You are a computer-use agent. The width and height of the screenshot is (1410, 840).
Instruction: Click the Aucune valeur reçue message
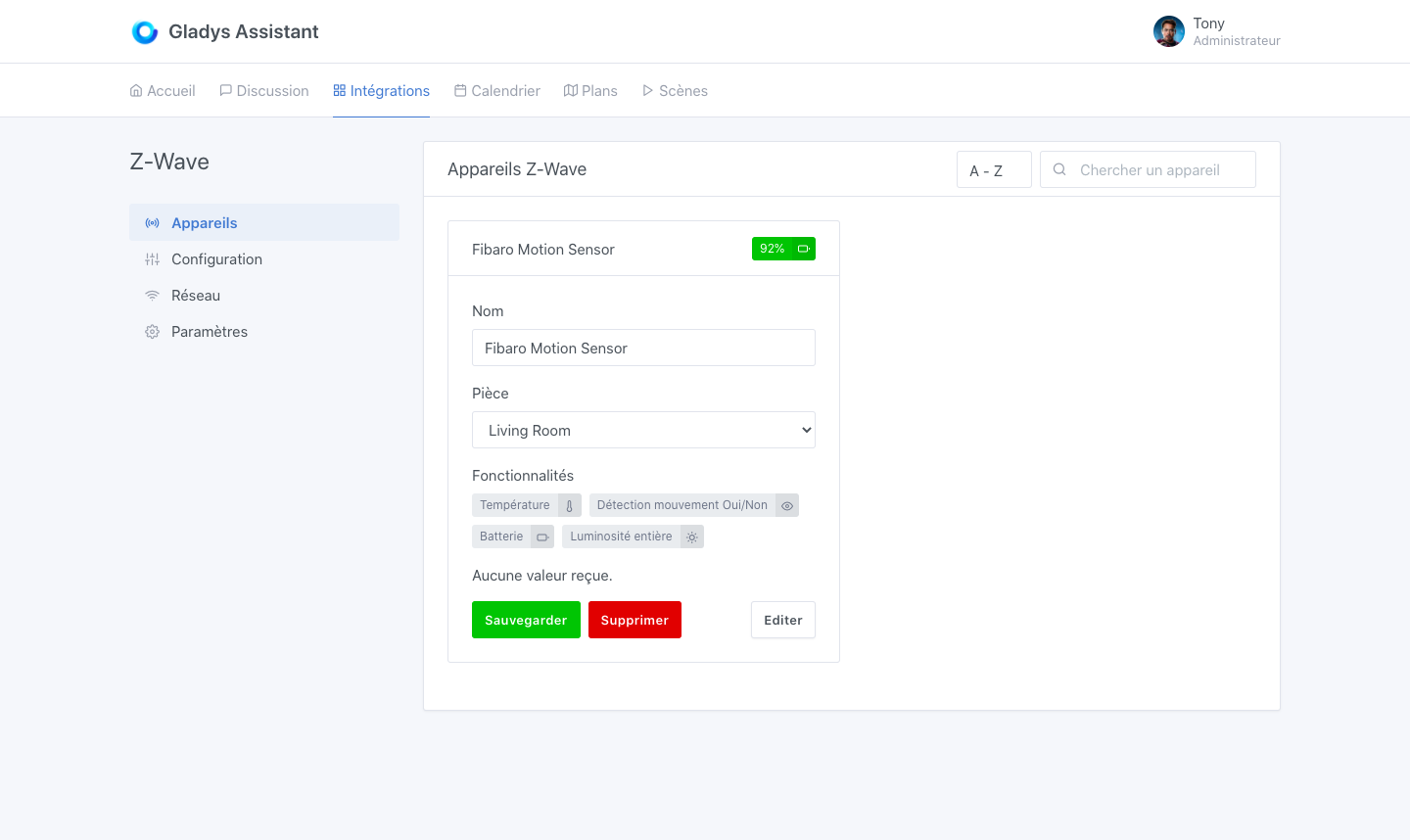(542, 576)
